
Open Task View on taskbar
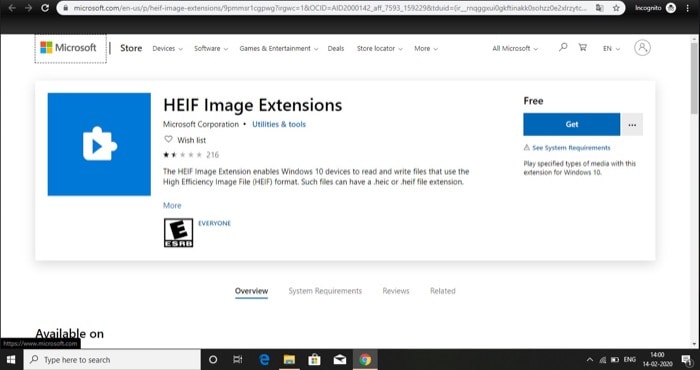[238, 360]
